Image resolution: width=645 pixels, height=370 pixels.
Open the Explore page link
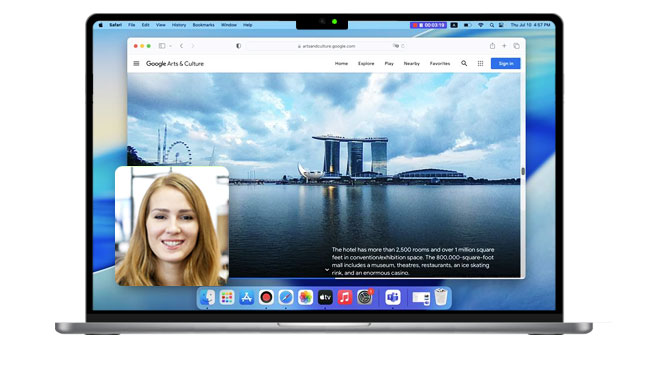tap(366, 63)
